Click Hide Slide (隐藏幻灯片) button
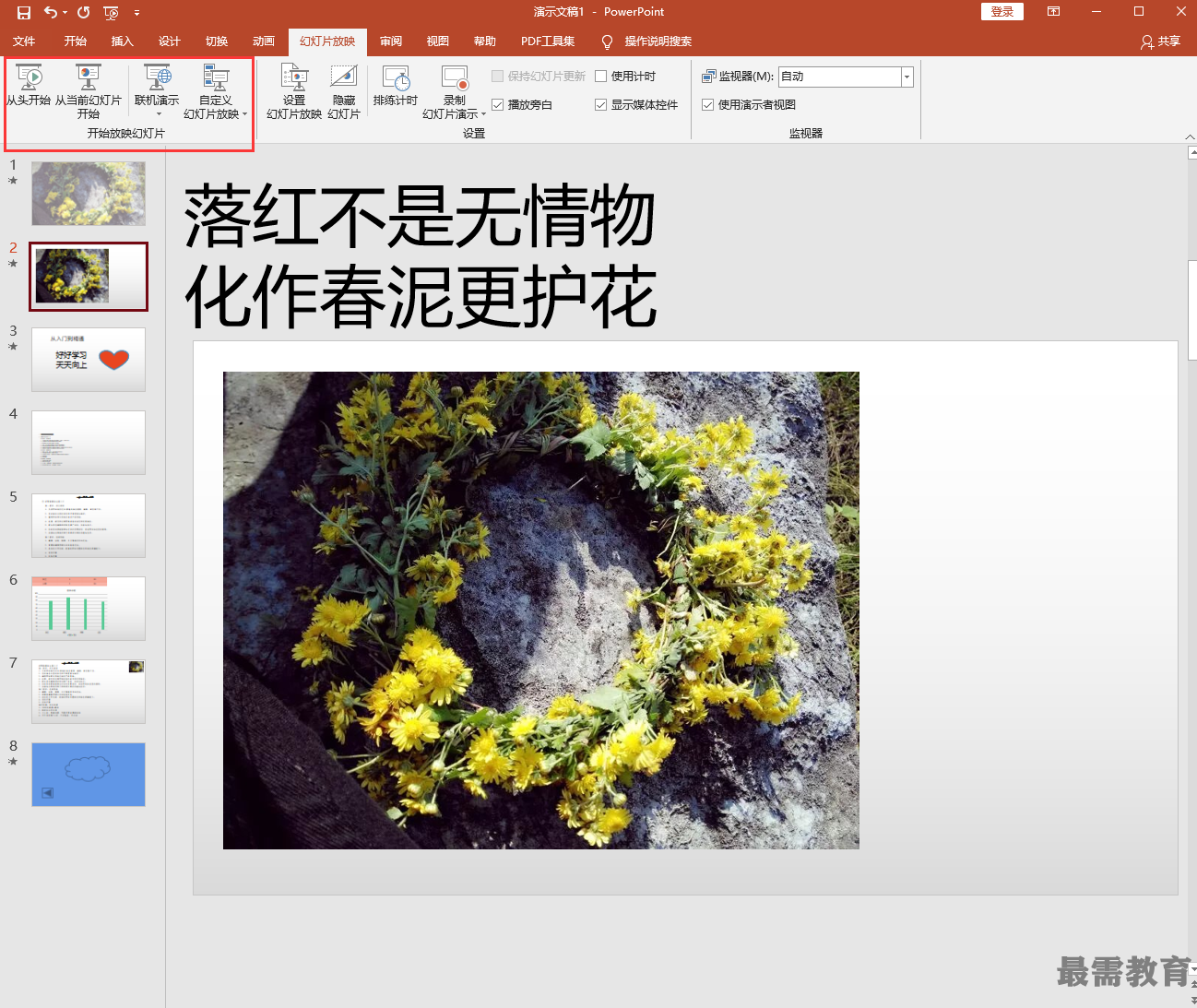Image resolution: width=1197 pixels, height=1008 pixels. pos(344,92)
